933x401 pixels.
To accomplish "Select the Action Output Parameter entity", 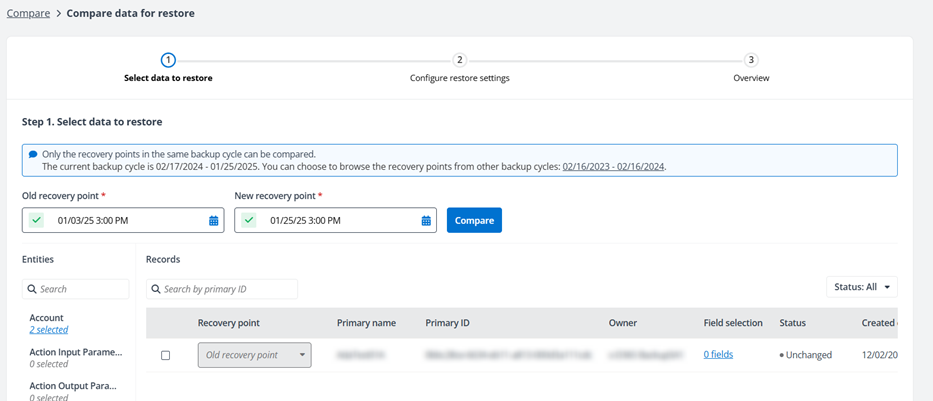I will pos(74,386).
